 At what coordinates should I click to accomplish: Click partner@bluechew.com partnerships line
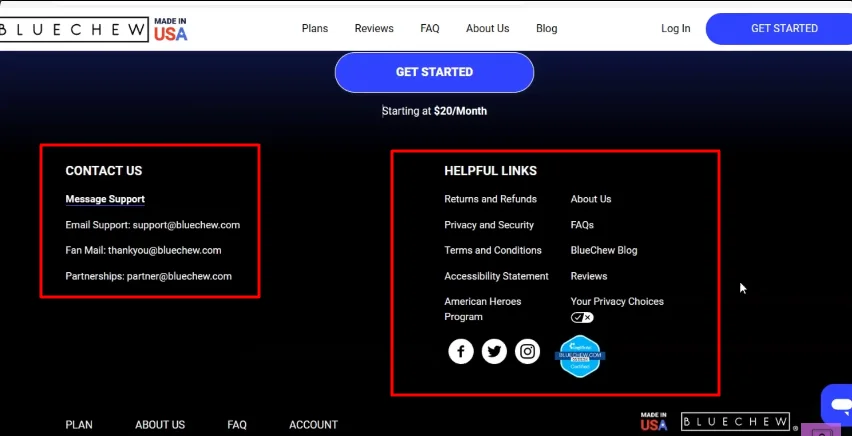pos(148,276)
